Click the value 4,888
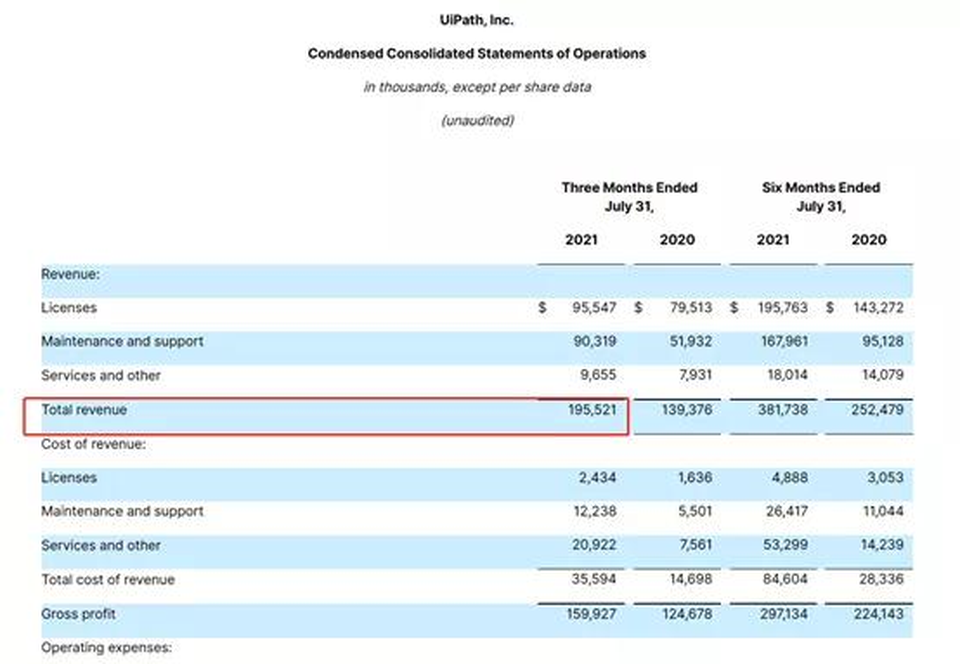Viewport: 960px width, 664px height. point(790,477)
